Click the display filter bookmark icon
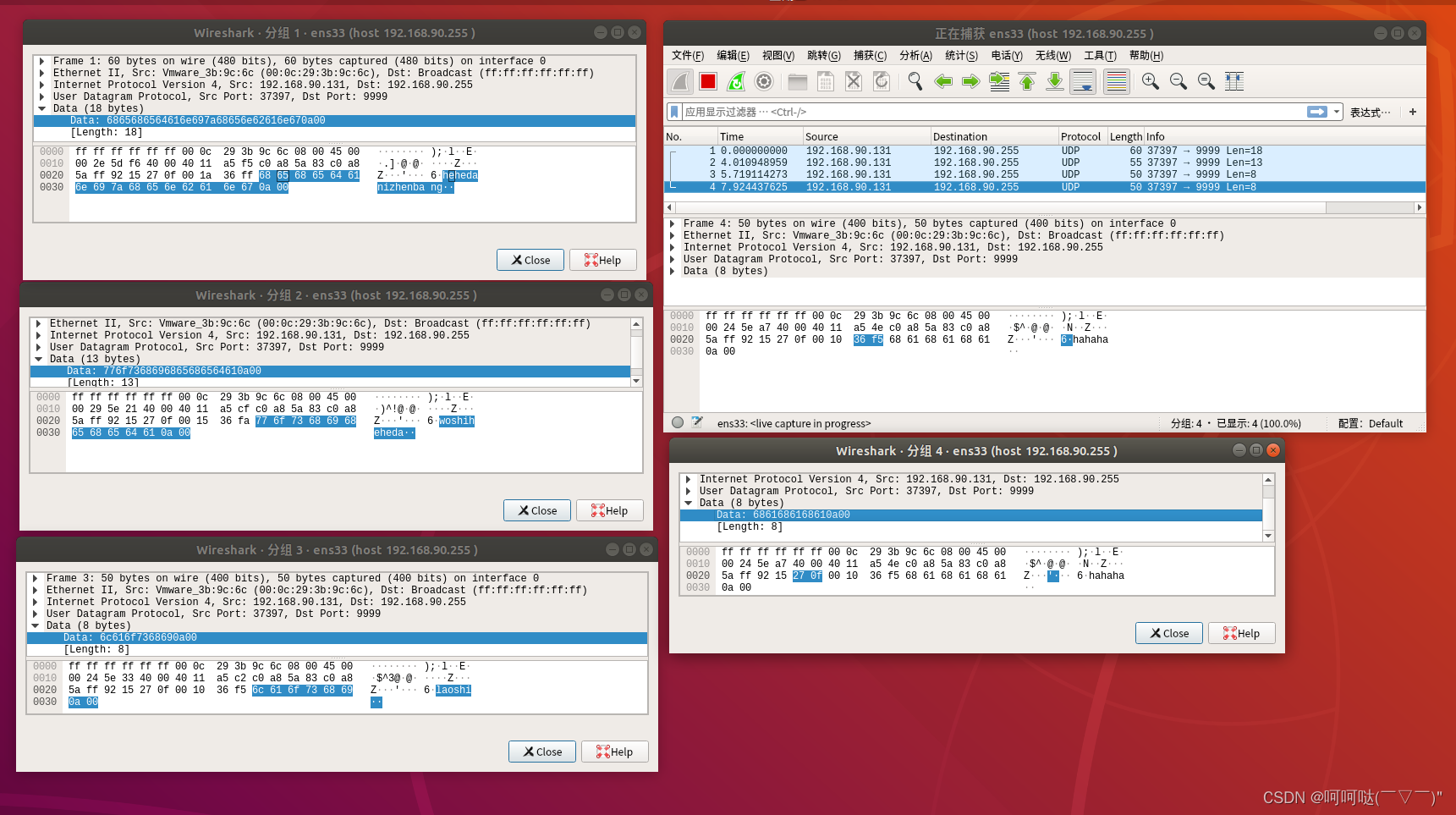1456x815 pixels. click(x=674, y=112)
